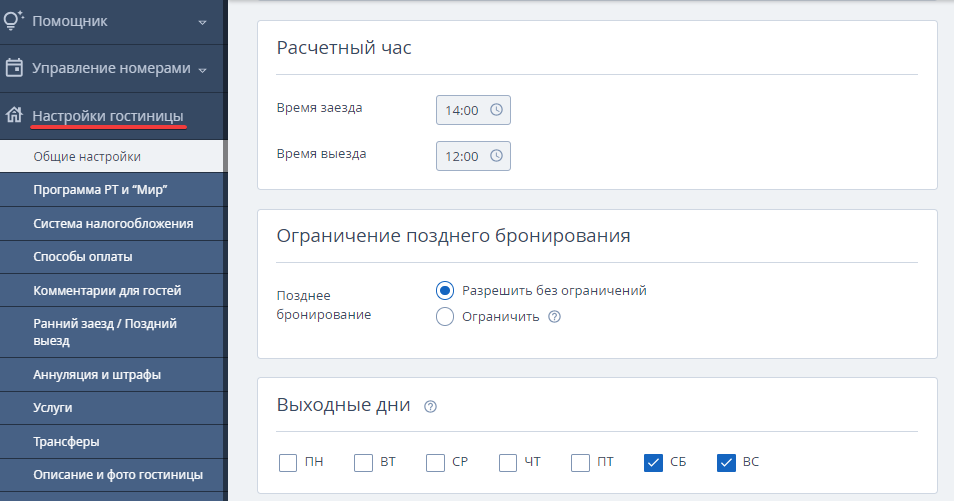954x501 pixels.
Task: Expand the Управление номерами chevron
Action: click(203, 70)
